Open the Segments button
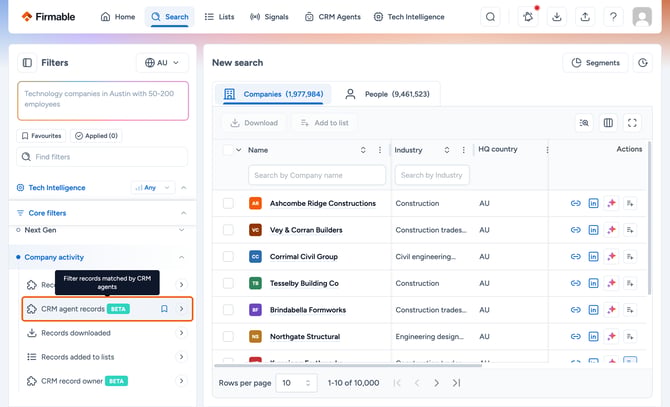 [595, 63]
